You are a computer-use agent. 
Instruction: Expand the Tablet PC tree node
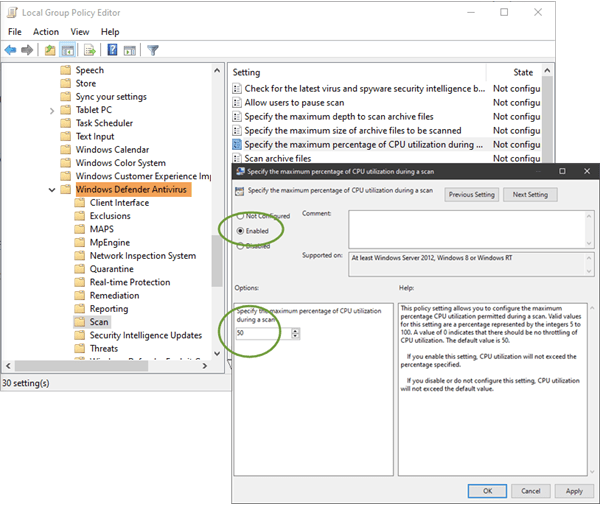click(52, 111)
